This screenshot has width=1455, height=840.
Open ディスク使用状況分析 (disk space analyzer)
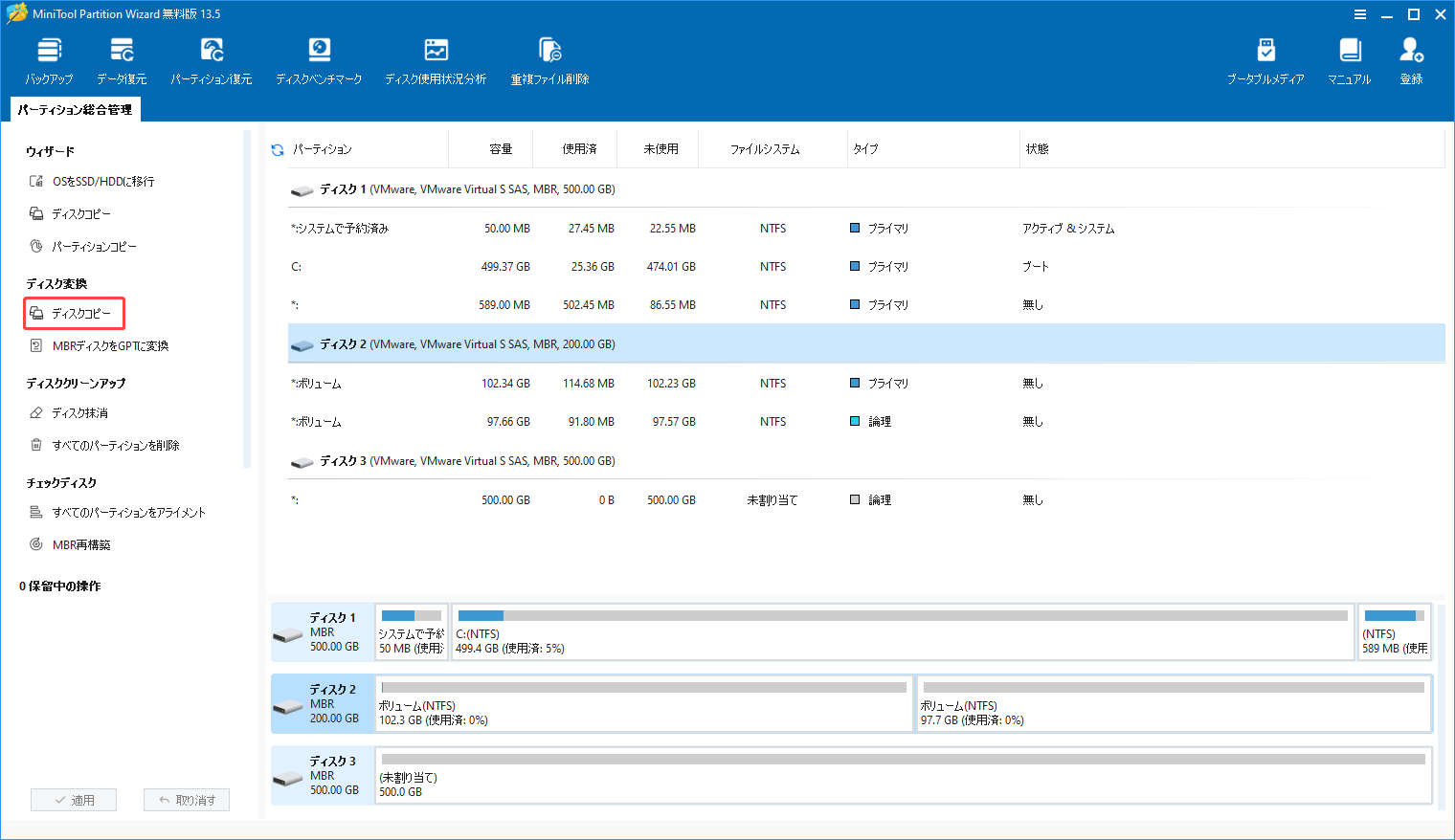(x=436, y=59)
